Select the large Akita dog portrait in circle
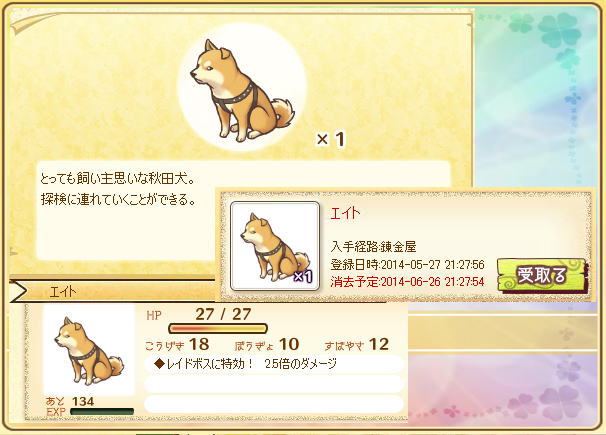Viewport: 606px width, 435px height. pyautogui.click(x=242, y=87)
